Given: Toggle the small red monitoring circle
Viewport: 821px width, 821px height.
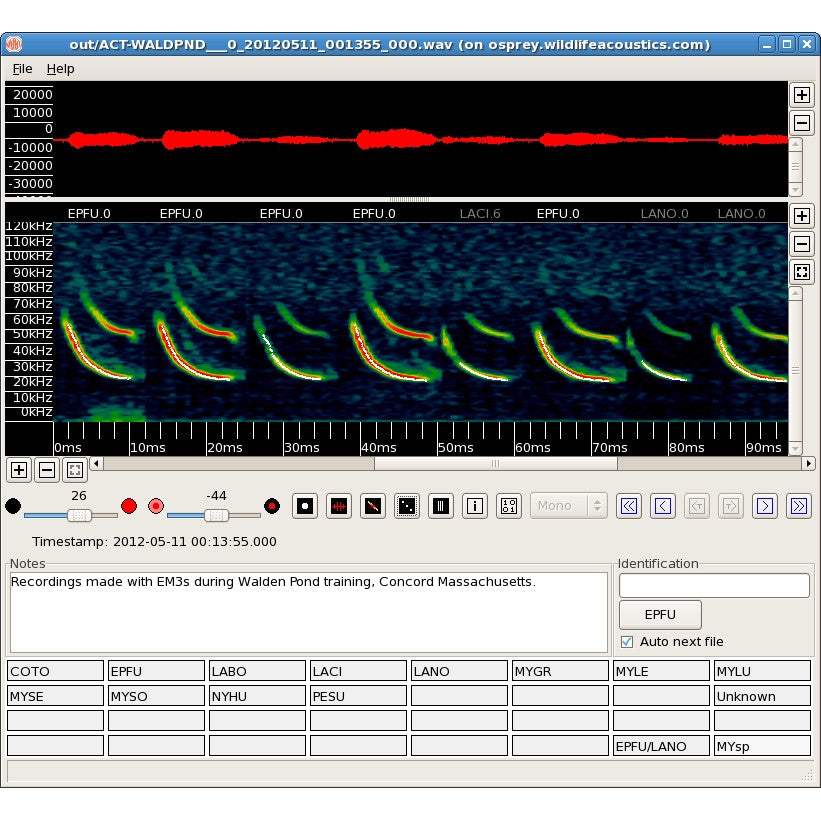Looking at the screenshot, I should 156,507.
